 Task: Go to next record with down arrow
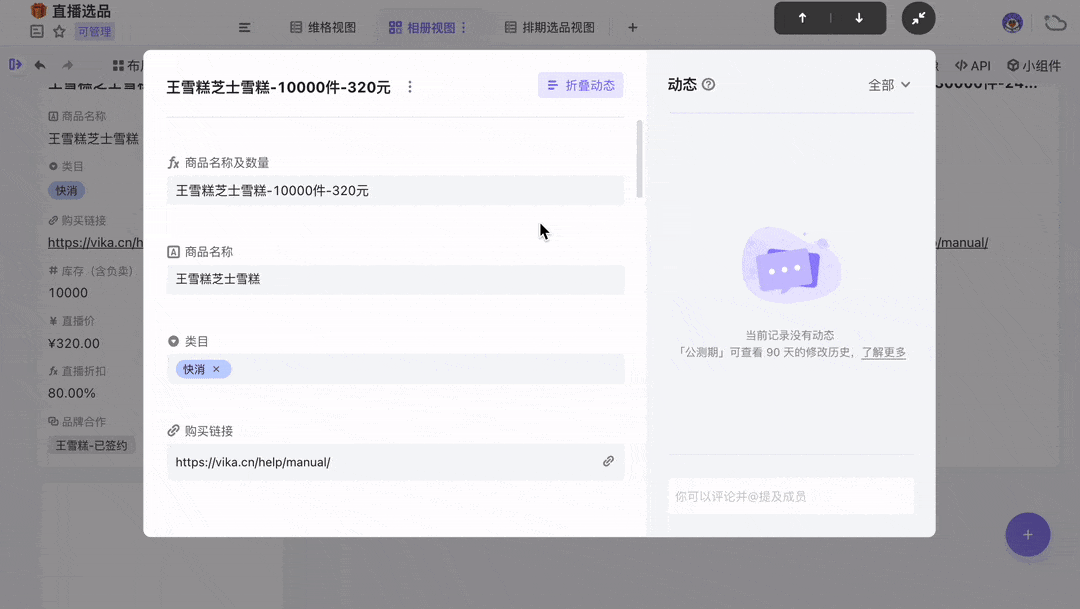point(859,19)
